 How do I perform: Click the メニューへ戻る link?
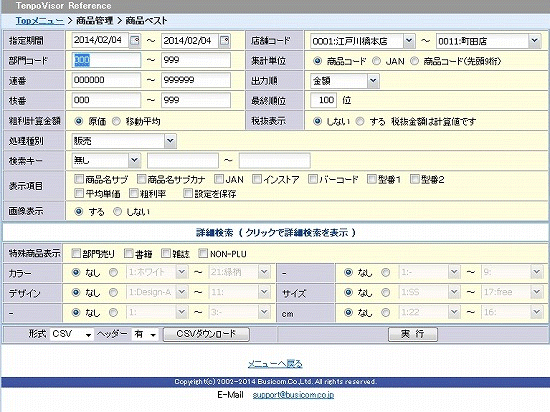click(x=275, y=364)
